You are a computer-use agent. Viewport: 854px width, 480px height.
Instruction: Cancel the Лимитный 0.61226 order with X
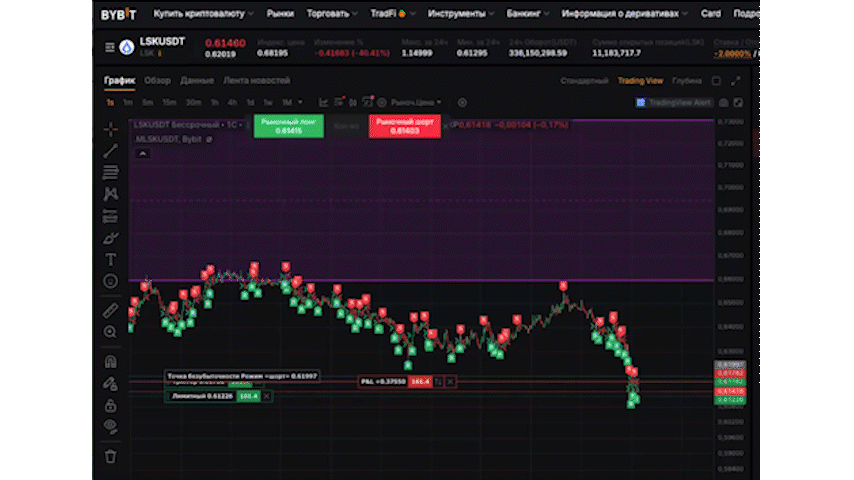point(266,396)
